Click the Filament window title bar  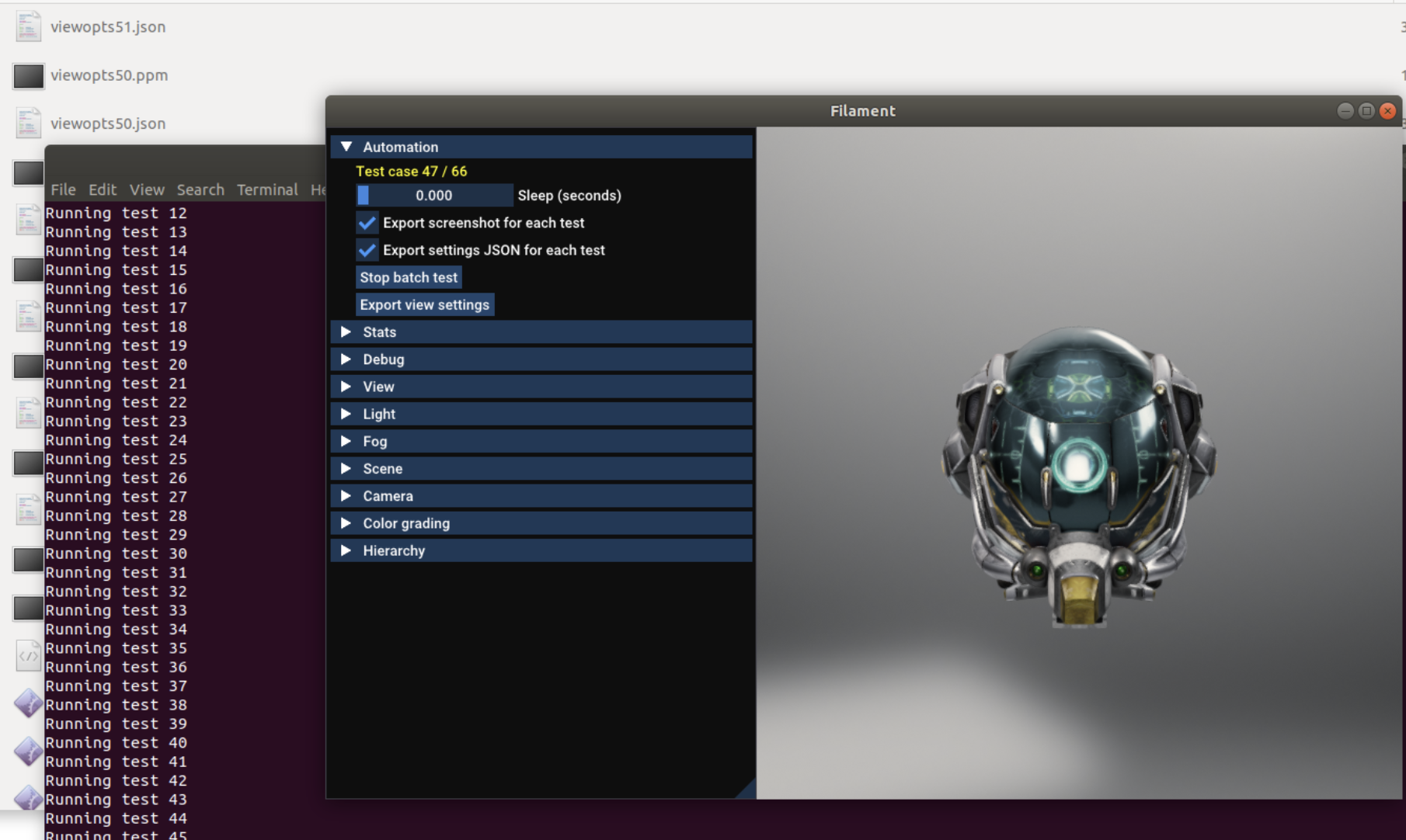pyautogui.click(x=863, y=111)
